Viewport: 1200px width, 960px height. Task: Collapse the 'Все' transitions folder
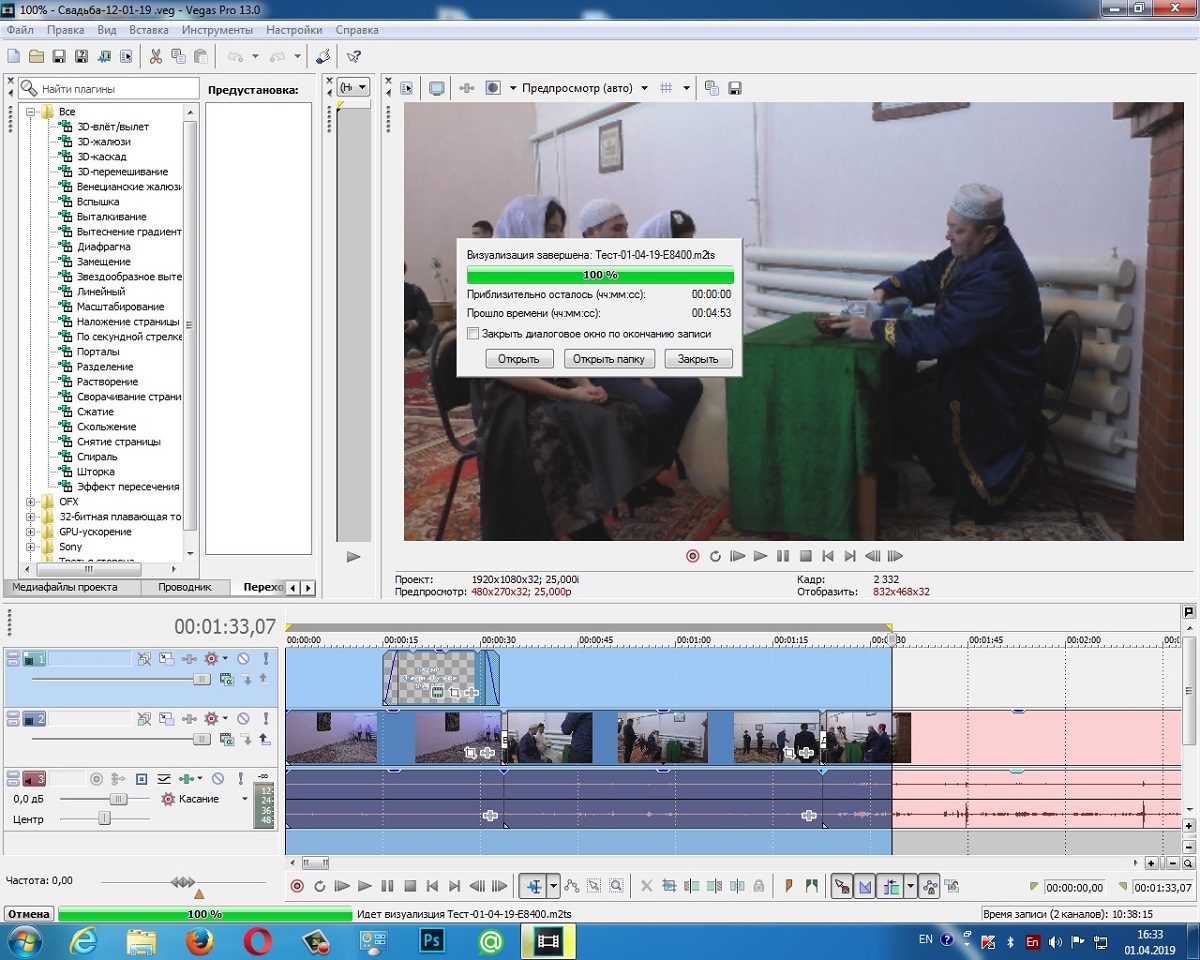(x=31, y=112)
